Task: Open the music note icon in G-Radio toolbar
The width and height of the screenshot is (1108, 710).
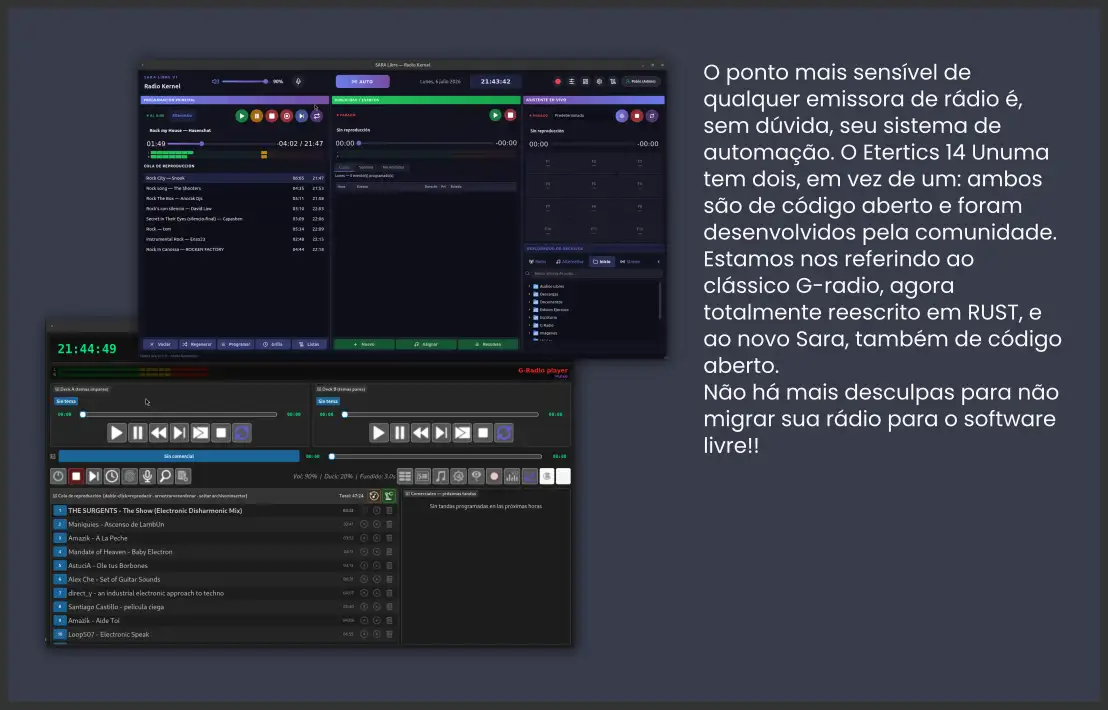Action: (440, 476)
